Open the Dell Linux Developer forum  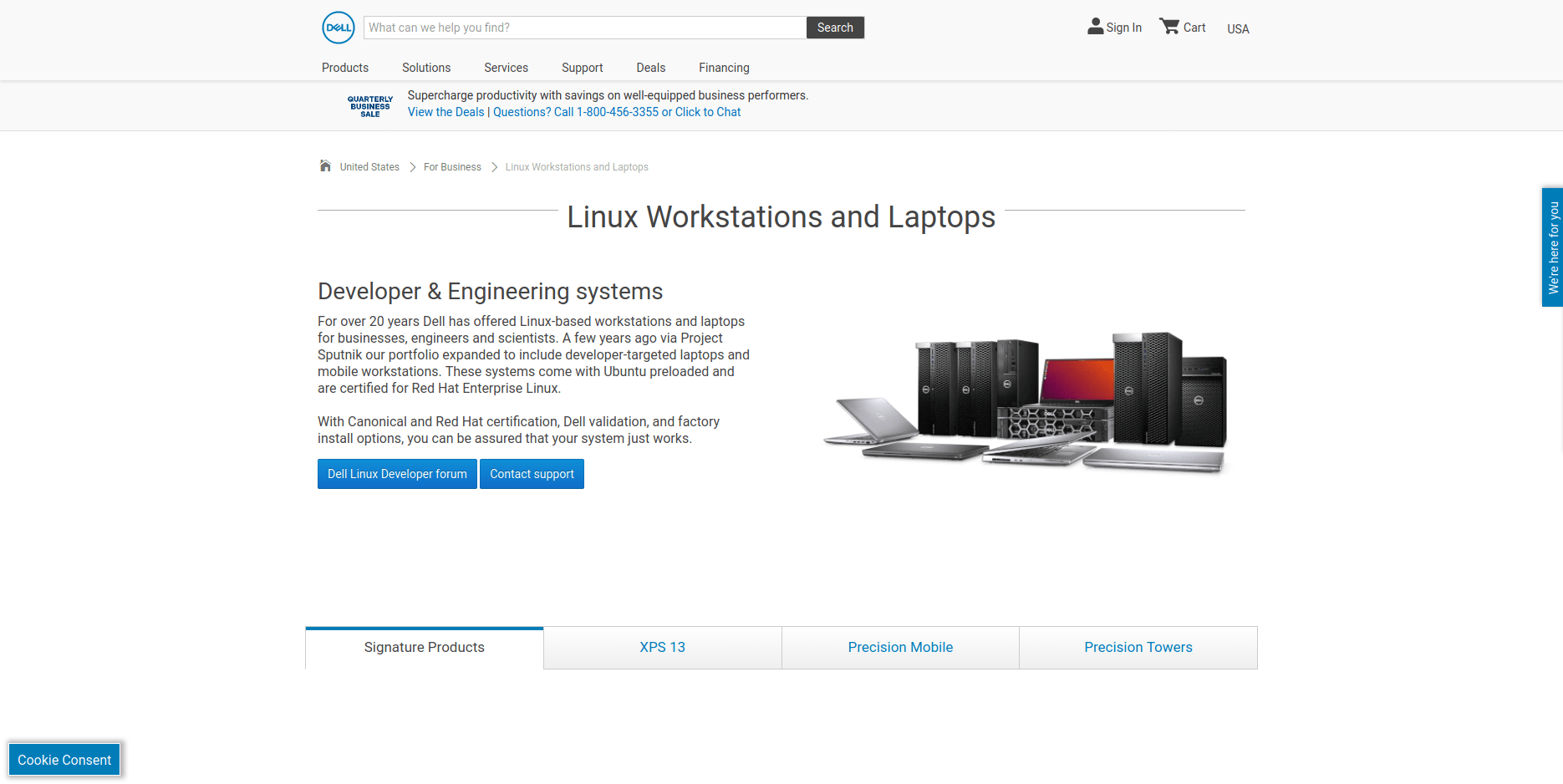397,474
